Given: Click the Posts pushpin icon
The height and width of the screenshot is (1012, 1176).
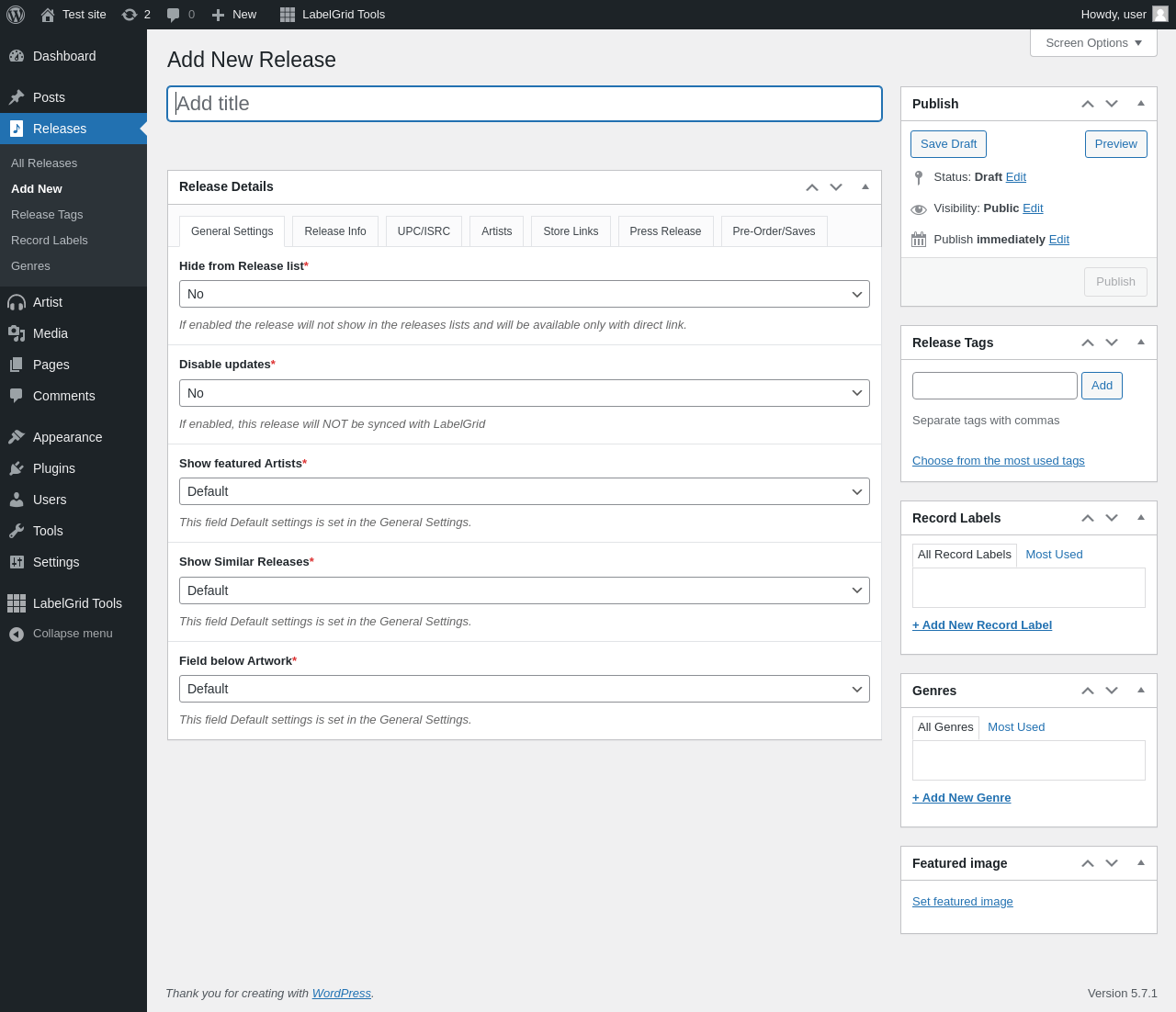Looking at the screenshot, I should pos(17,97).
